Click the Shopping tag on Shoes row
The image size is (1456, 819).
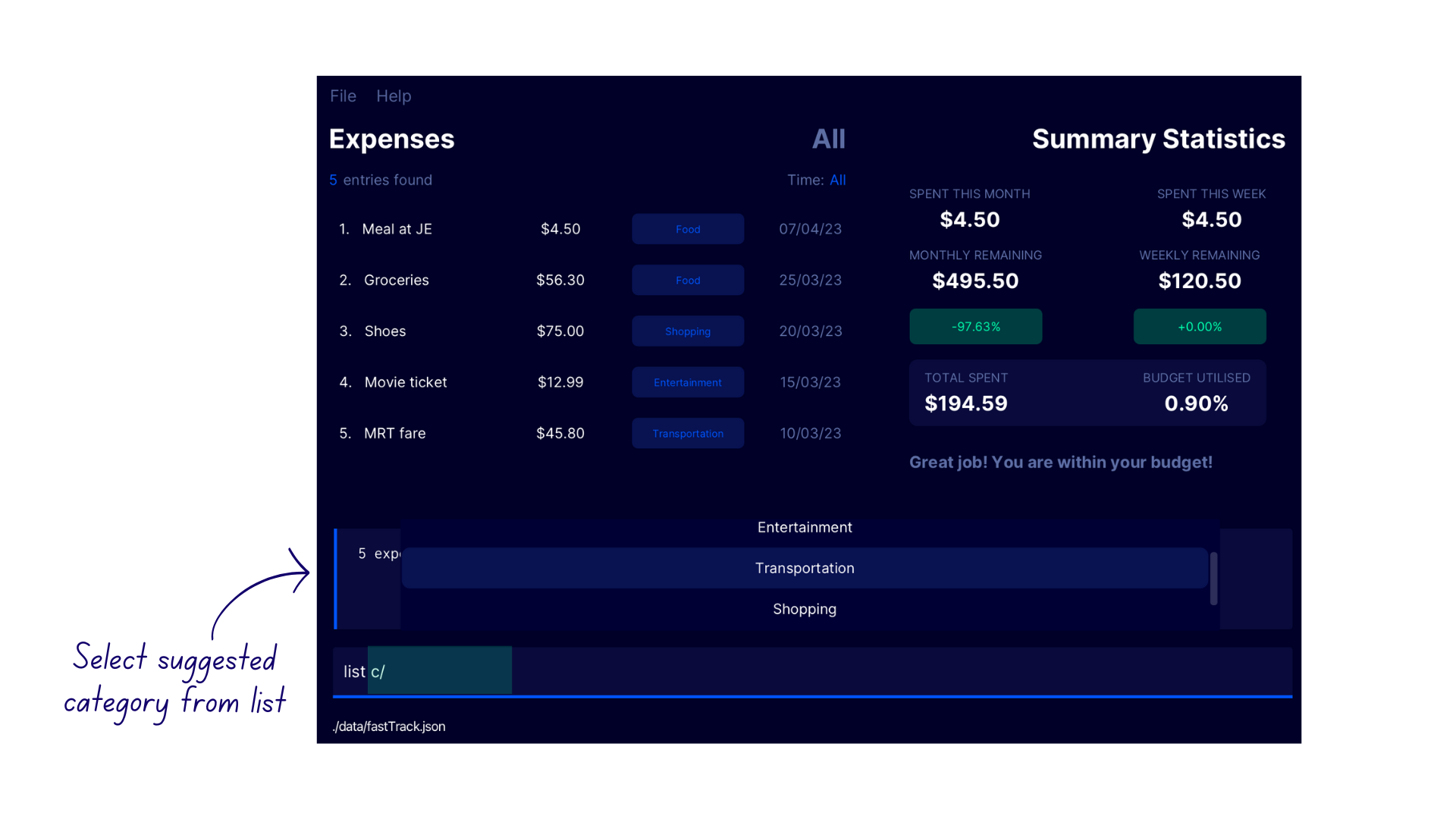pos(688,331)
